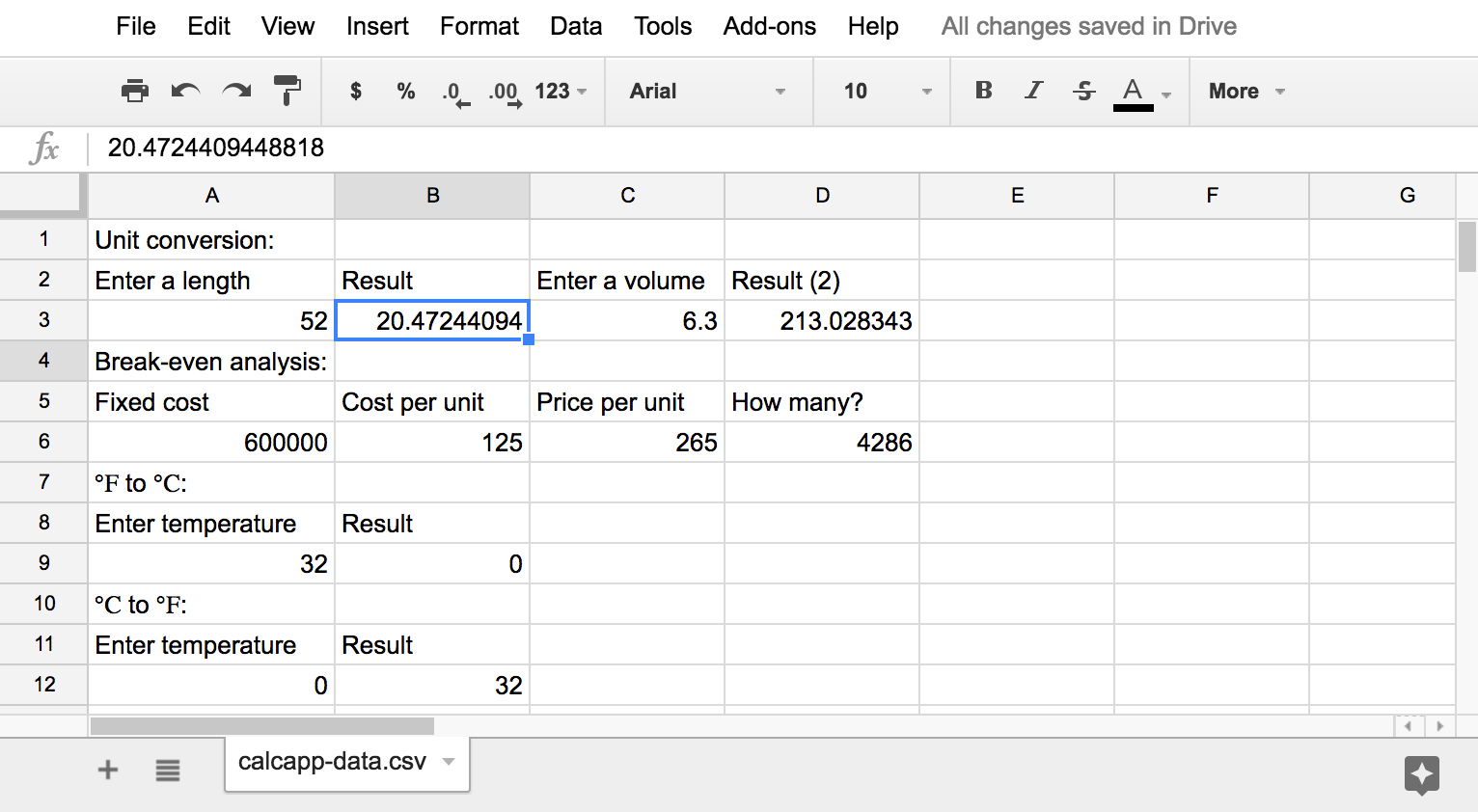Toggle Strikethrough formatting
This screenshot has height=812, width=1478.
click(1084, 91)
